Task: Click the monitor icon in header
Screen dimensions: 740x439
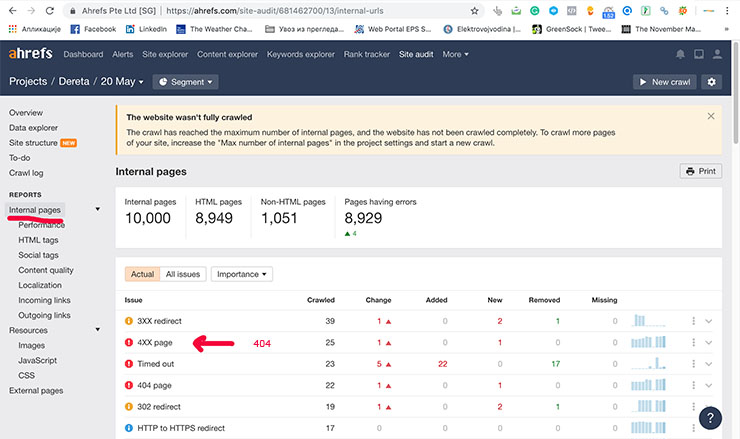Action: point(698,54)
